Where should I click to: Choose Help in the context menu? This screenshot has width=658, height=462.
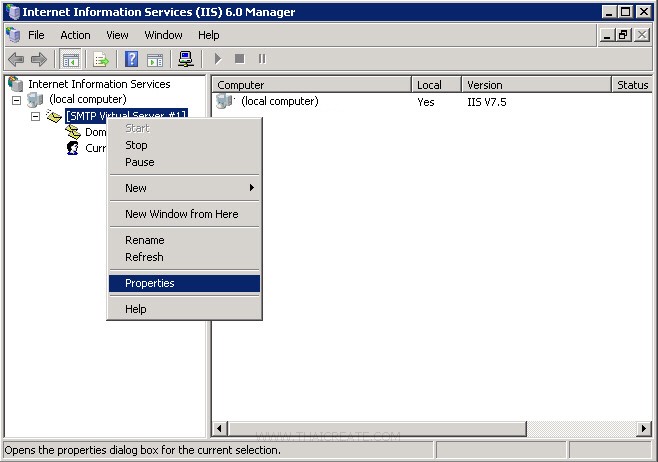(x=184, y=309)
